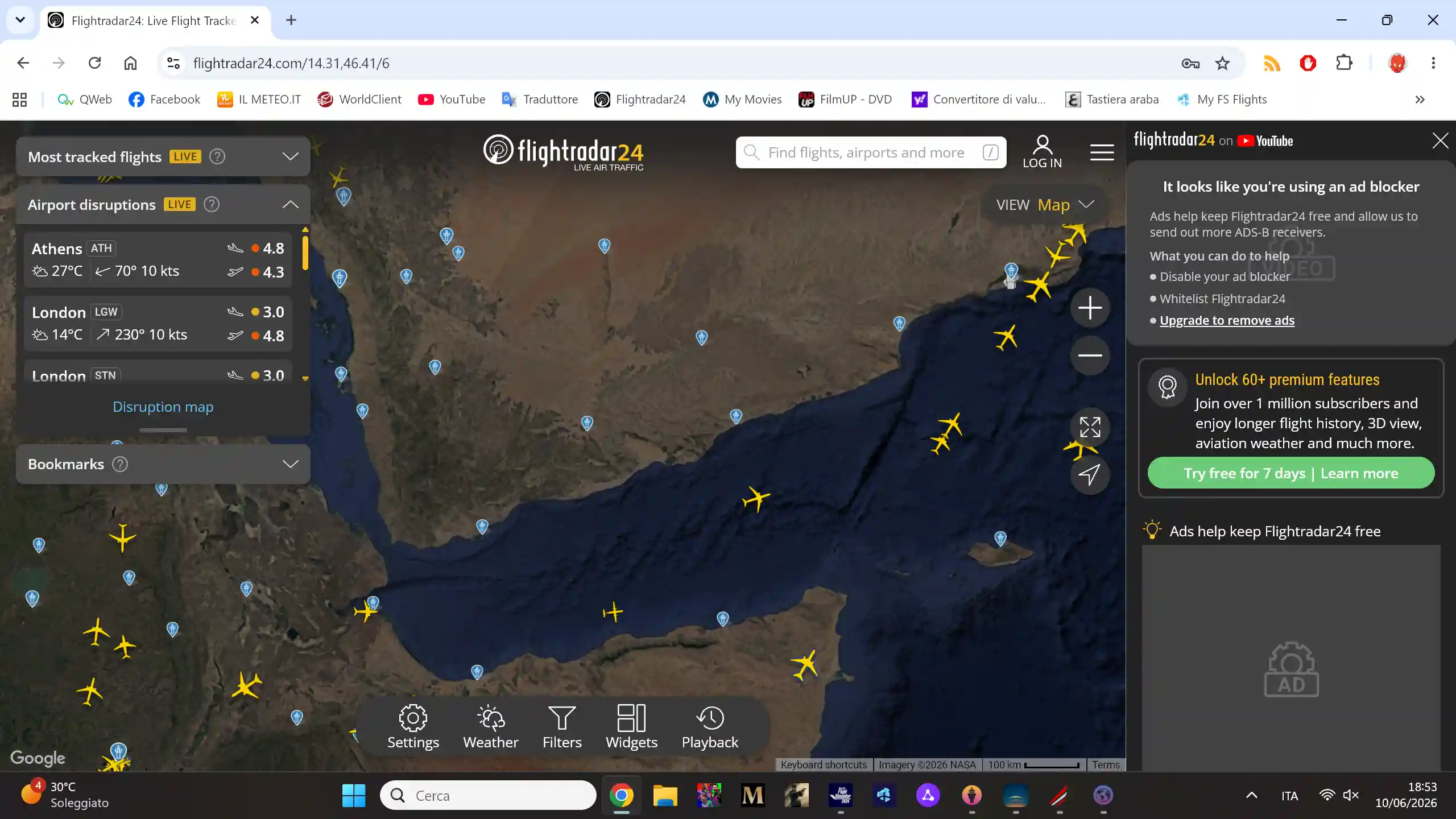Open the VIEW Map dropdown
1456x819 pixels.
pos(1044,205)
